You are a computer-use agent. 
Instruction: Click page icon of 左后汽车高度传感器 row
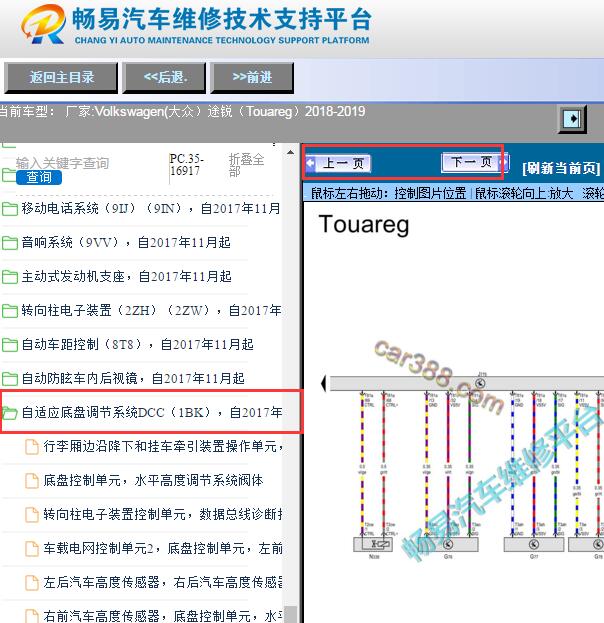click(32, 583)
